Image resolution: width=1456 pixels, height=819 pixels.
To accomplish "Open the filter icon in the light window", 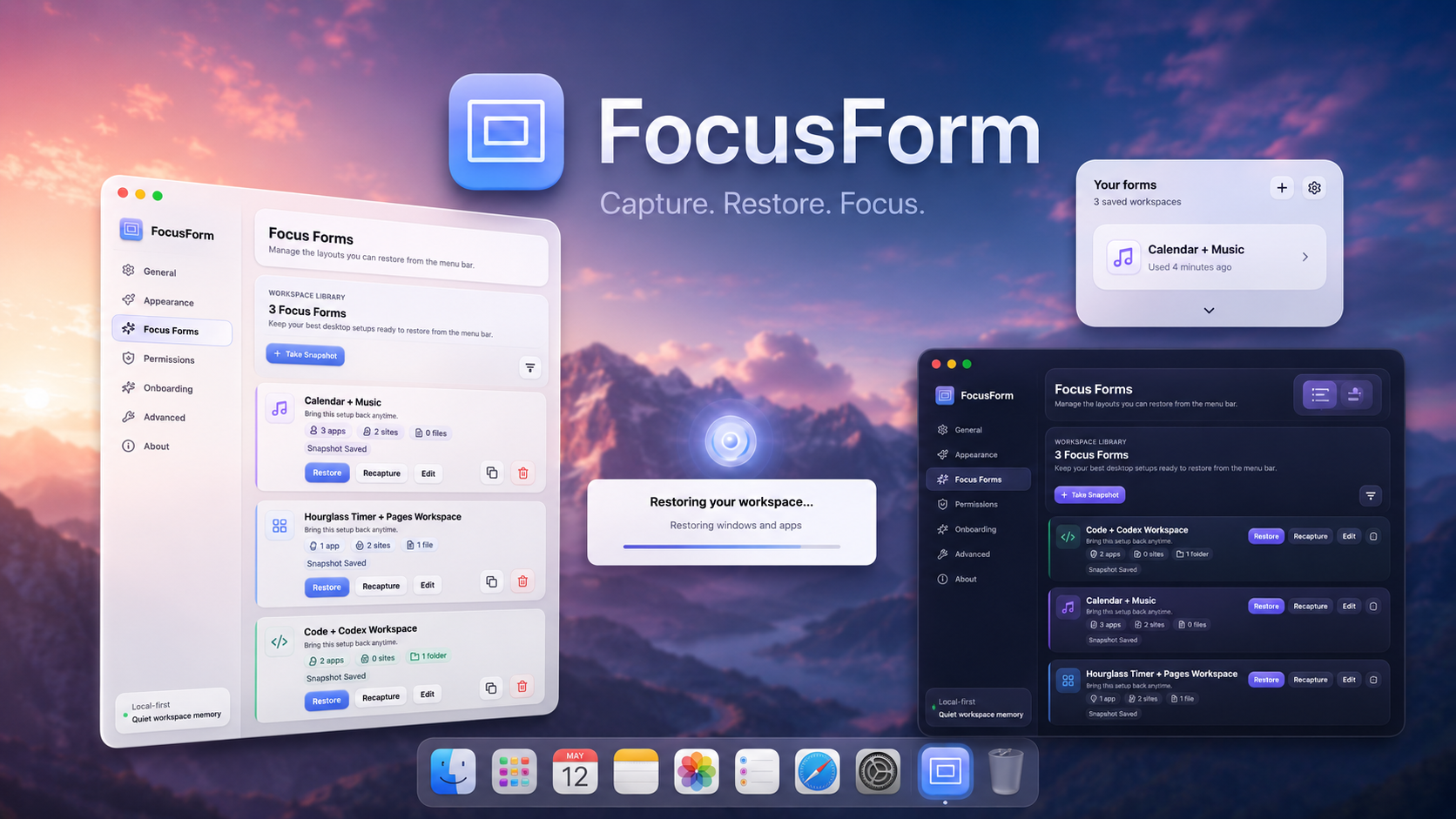I will point(530,367).
